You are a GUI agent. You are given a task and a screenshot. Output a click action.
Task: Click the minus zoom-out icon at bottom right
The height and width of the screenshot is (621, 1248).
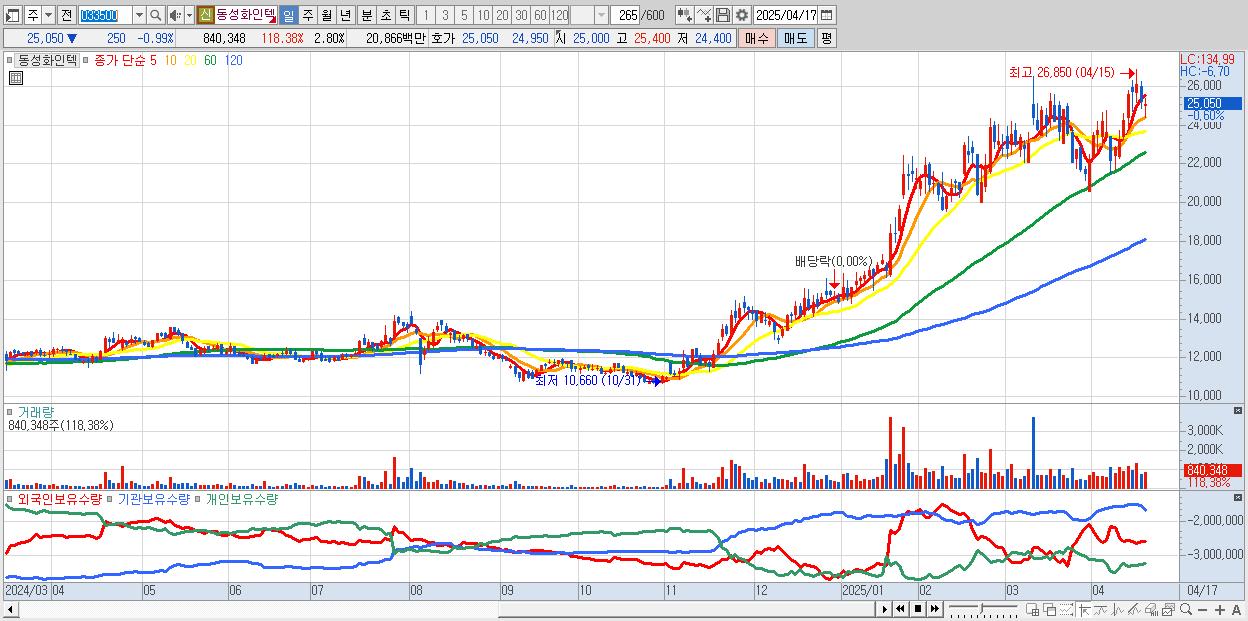tap(1202, 609)
